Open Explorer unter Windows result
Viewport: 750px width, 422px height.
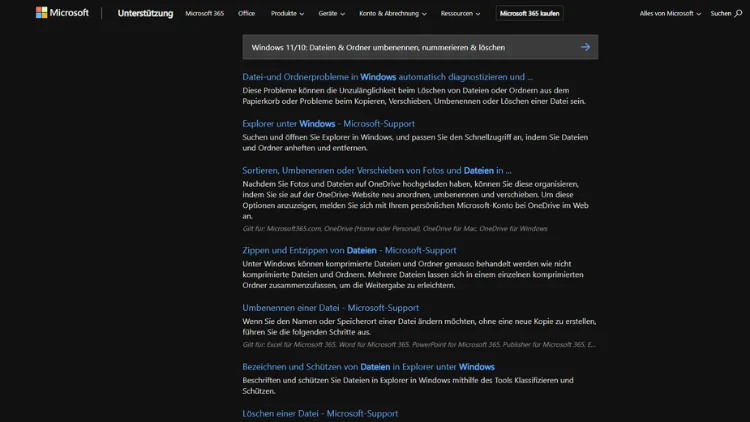tap(328, 123)
